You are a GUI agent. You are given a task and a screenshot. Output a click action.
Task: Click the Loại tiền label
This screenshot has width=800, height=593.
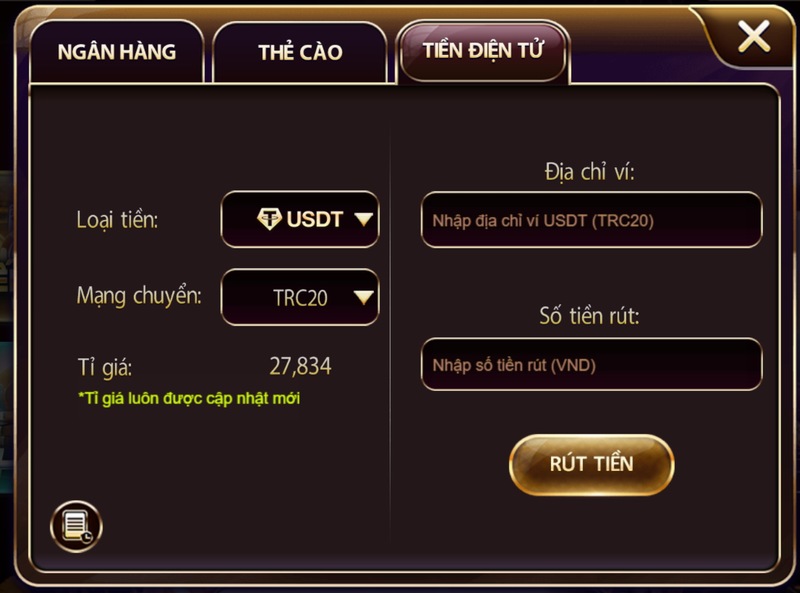(117, 220)
